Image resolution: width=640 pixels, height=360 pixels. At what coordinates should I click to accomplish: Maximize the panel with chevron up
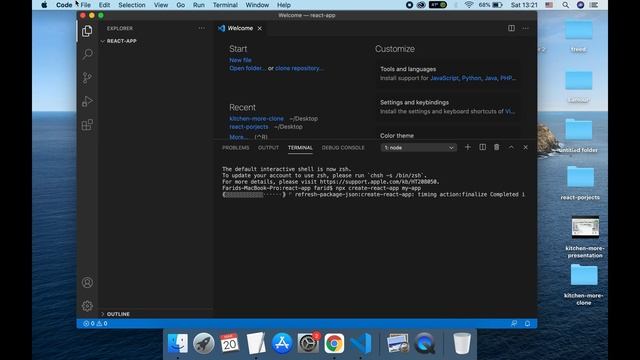click(x=511, y=147)
